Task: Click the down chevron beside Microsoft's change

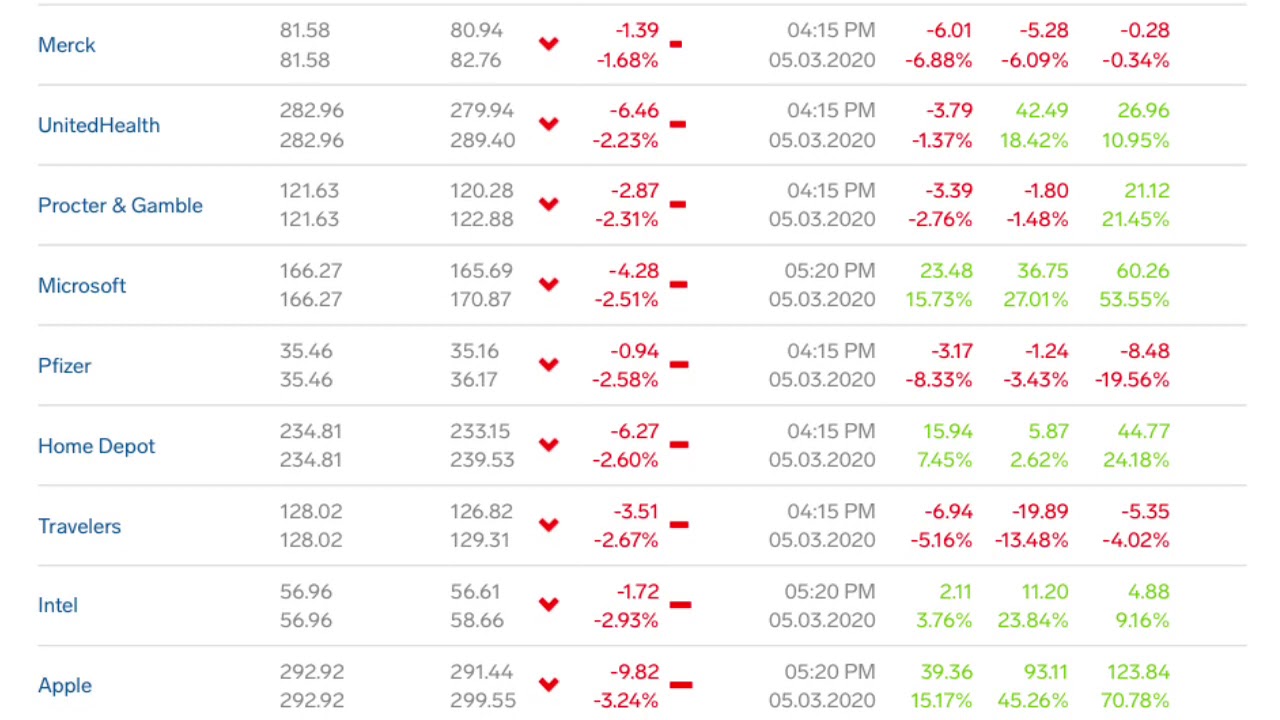Action: tap(548, 284)
